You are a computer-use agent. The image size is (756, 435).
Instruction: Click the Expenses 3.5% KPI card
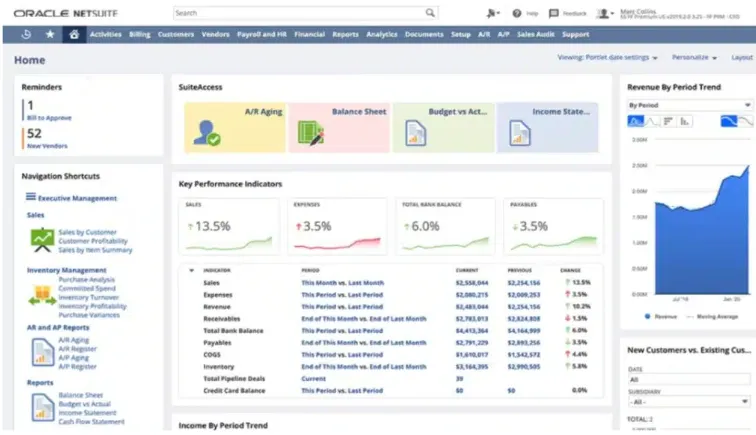click(337, 226)
